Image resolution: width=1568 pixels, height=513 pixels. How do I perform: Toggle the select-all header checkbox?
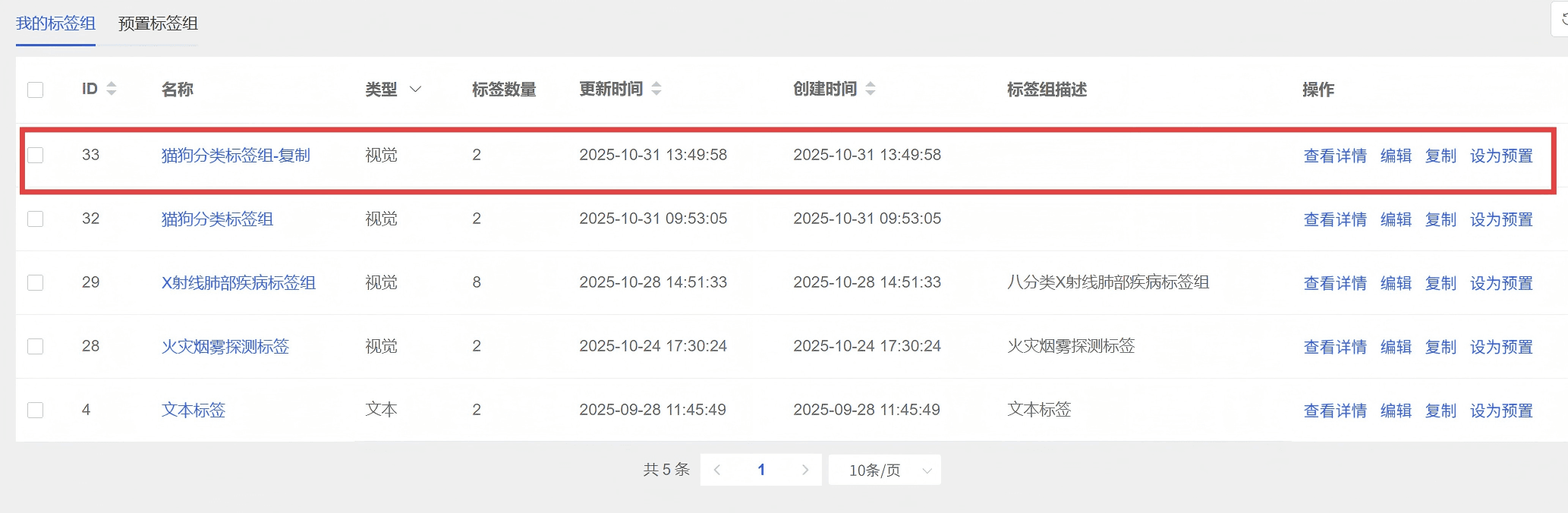pyautogui.click(x=36, y=90)
